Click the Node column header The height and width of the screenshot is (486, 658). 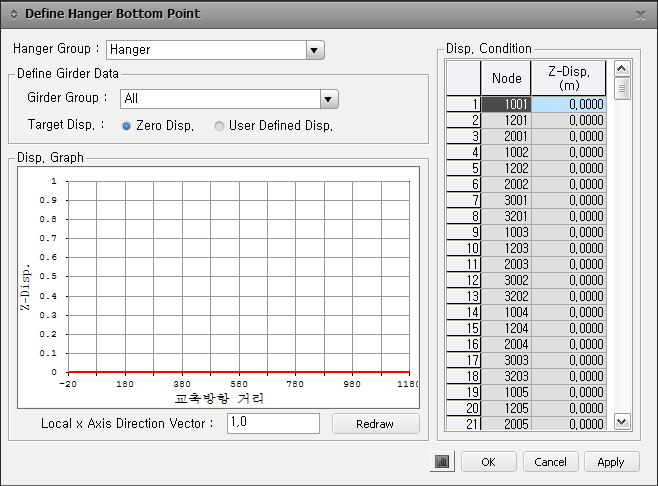(506, 78)
